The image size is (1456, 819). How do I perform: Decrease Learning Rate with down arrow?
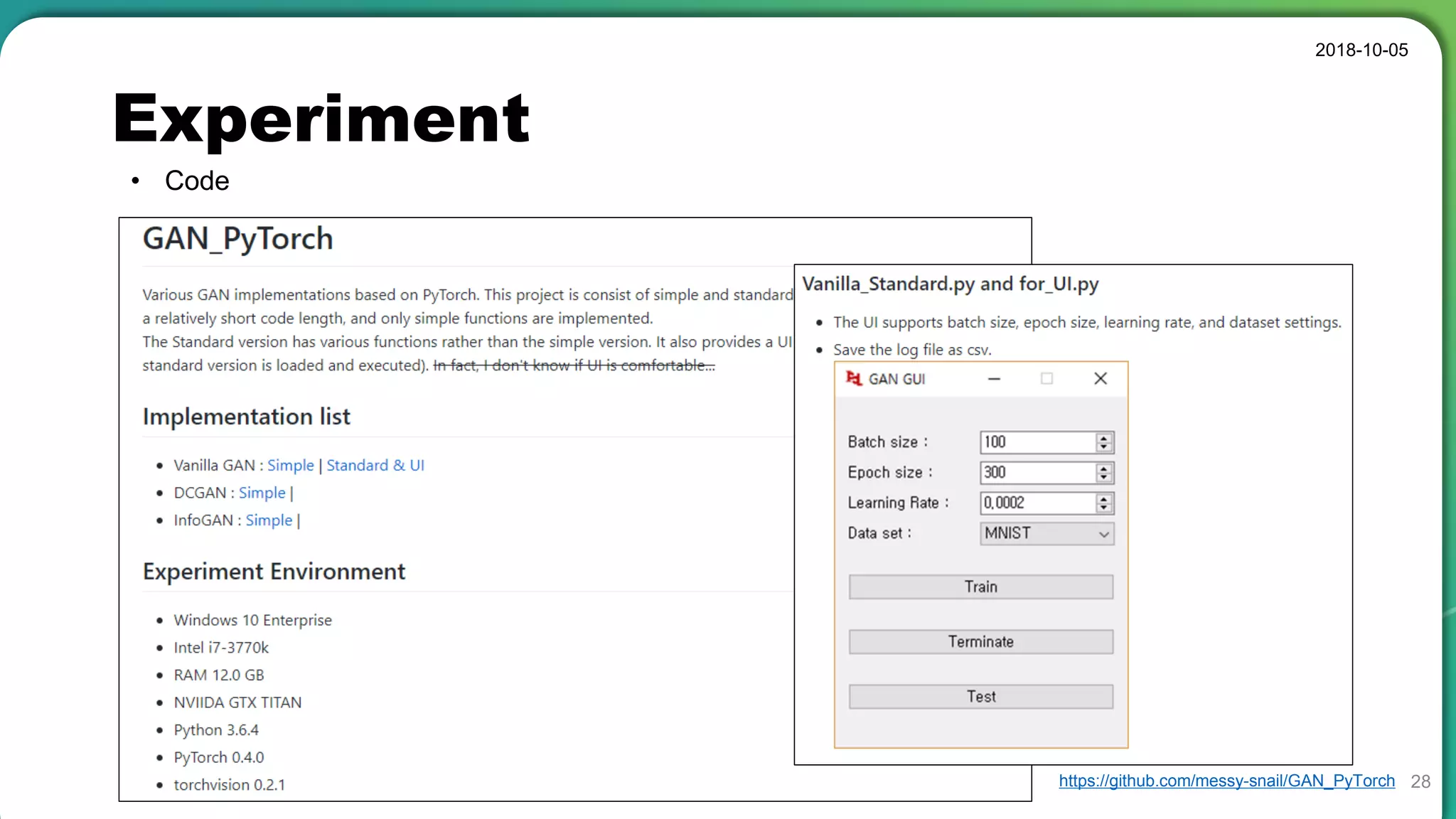tap(1103, 508)
